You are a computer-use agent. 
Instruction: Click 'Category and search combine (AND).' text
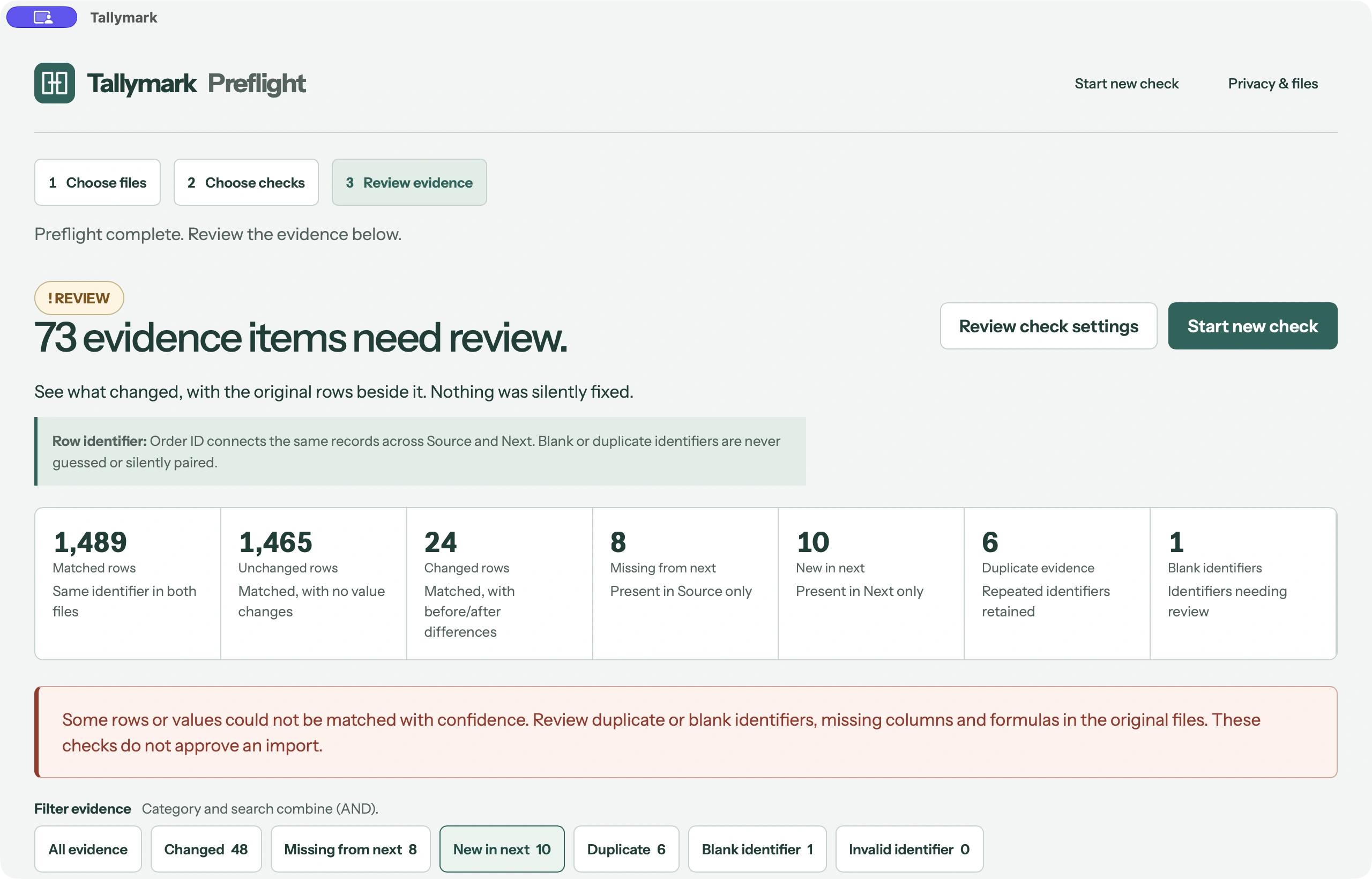point(260,808)
